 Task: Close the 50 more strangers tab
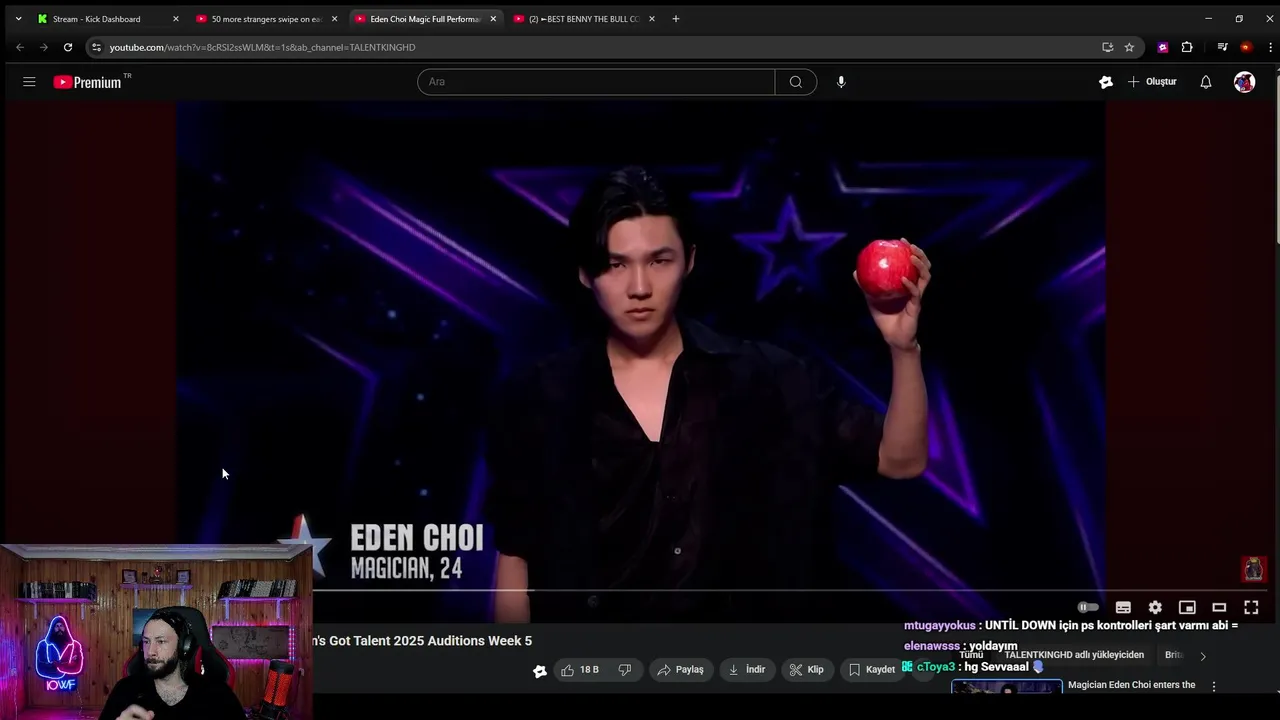tap(334, 19)
